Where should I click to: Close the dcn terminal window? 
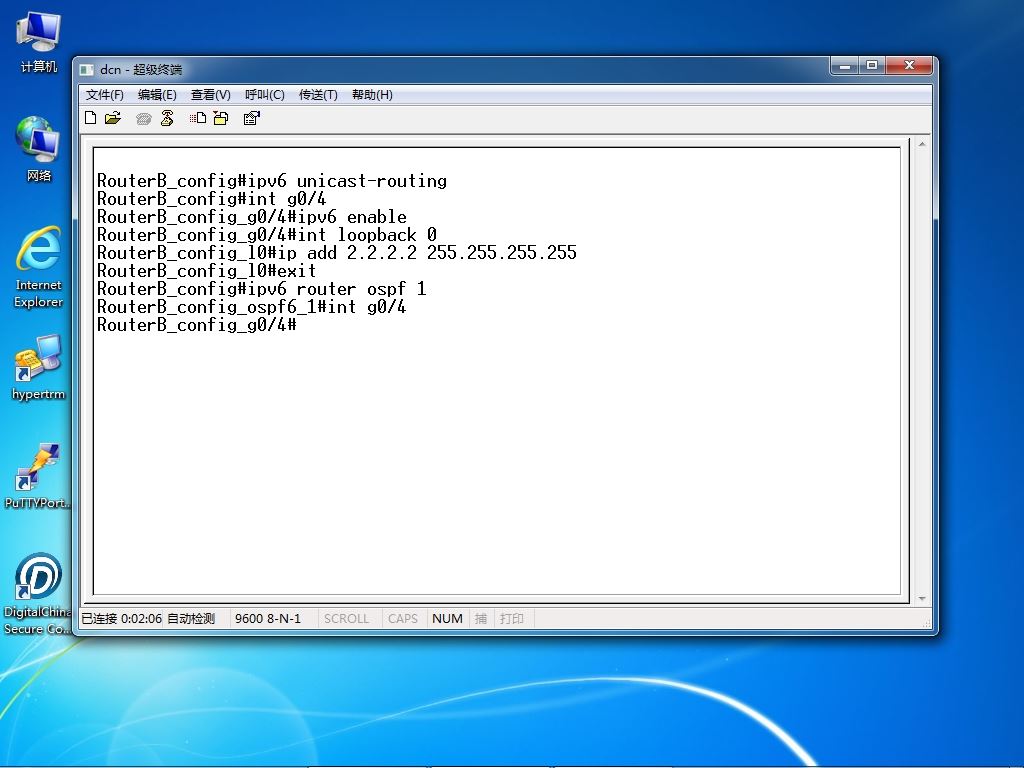909,65
